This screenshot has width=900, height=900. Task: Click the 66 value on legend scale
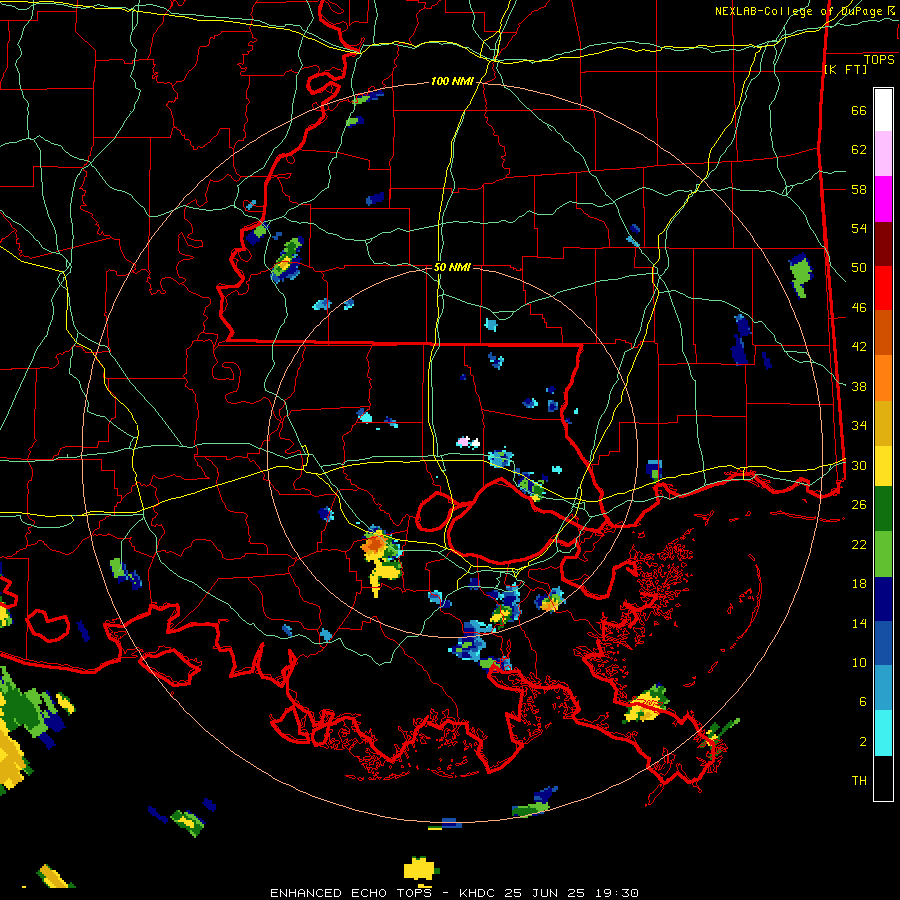click(x=859, y=111)
